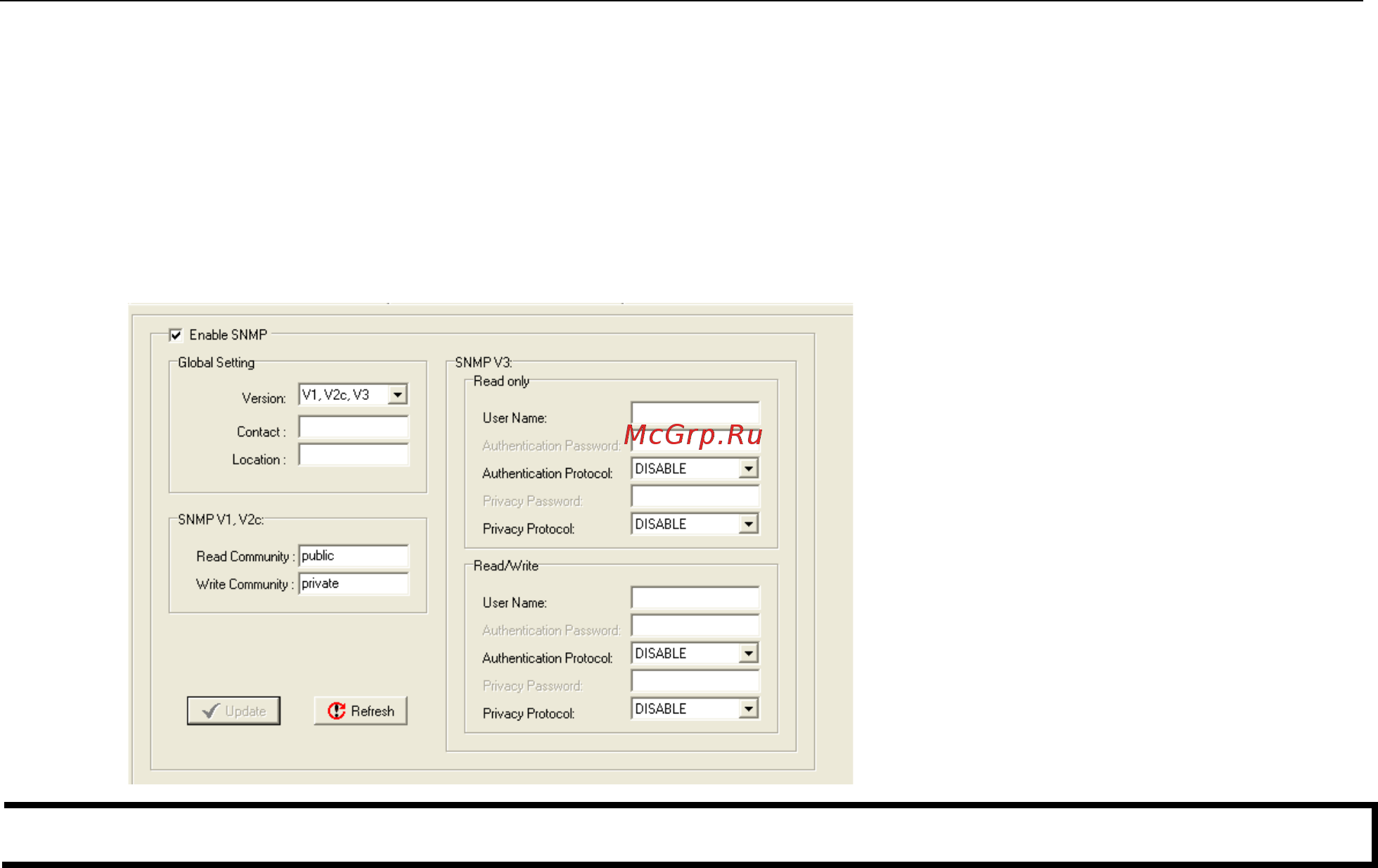The image size is (1378, 868).
Task: Open Read/Write Authentication Protocol dropdown
Action: (695, 654)
